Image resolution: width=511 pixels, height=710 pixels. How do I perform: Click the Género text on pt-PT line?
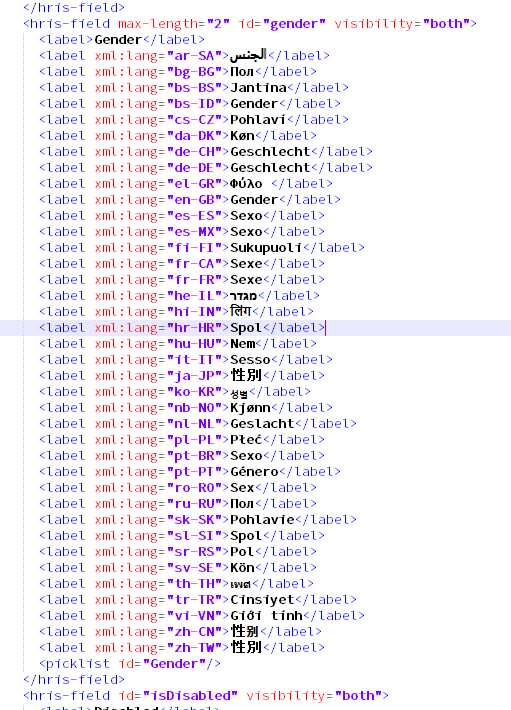click(254, 472)
